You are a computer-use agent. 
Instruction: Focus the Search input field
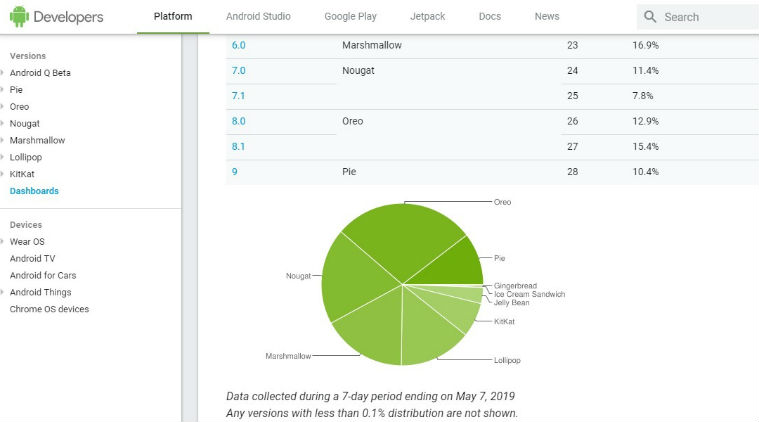click(698, 17)
